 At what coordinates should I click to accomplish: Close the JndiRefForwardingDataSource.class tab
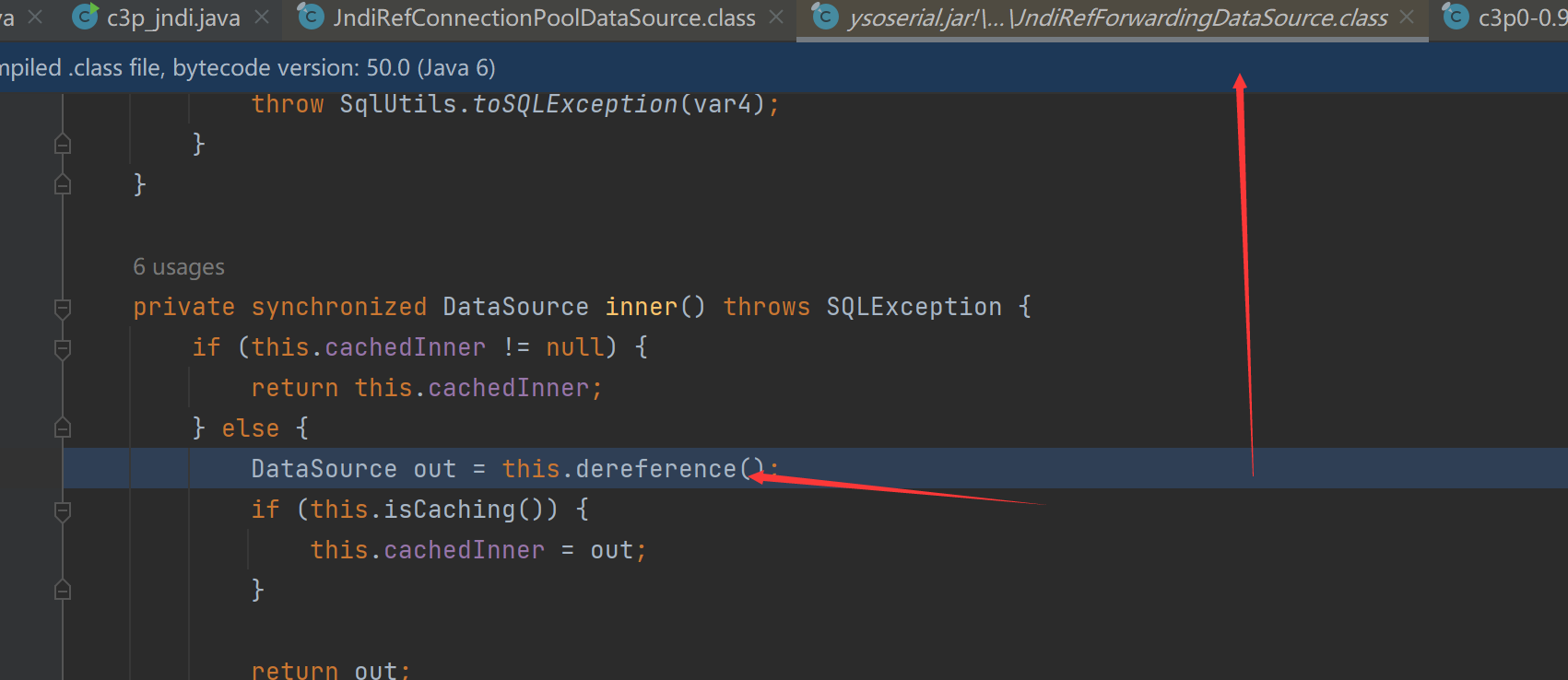click(x=1407, y=18)
